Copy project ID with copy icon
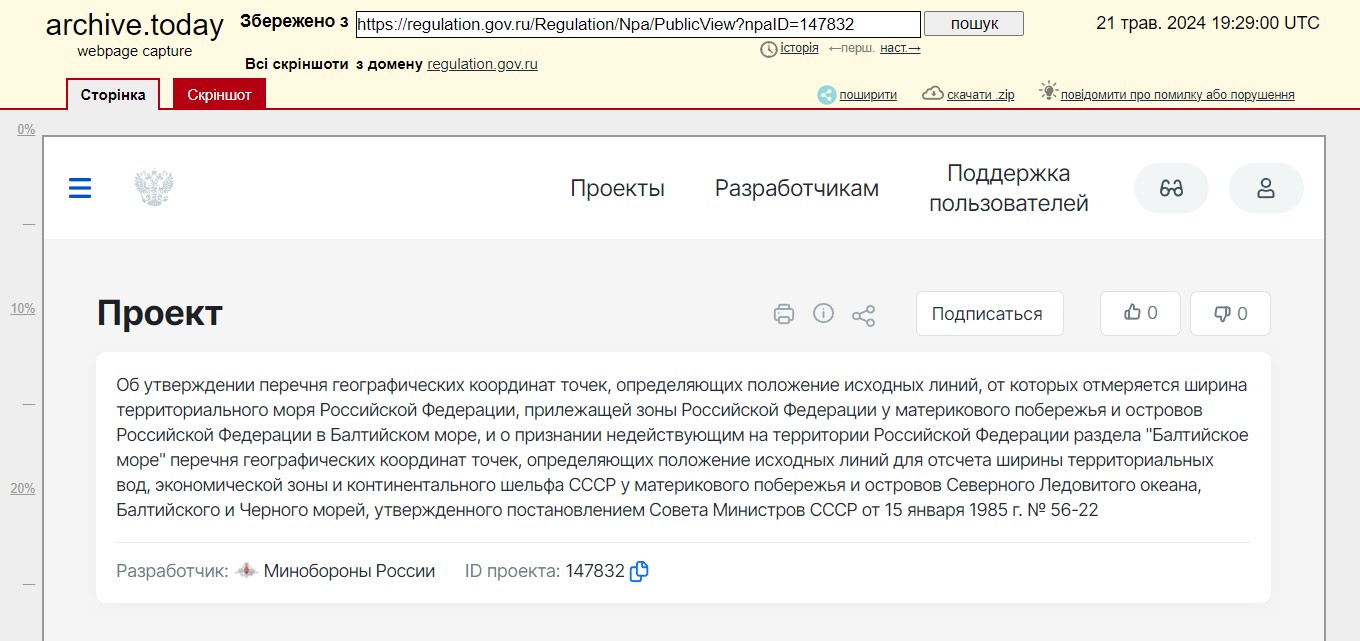The height and width of the screenshot is (641, 1360). click(x=639, y=572)
